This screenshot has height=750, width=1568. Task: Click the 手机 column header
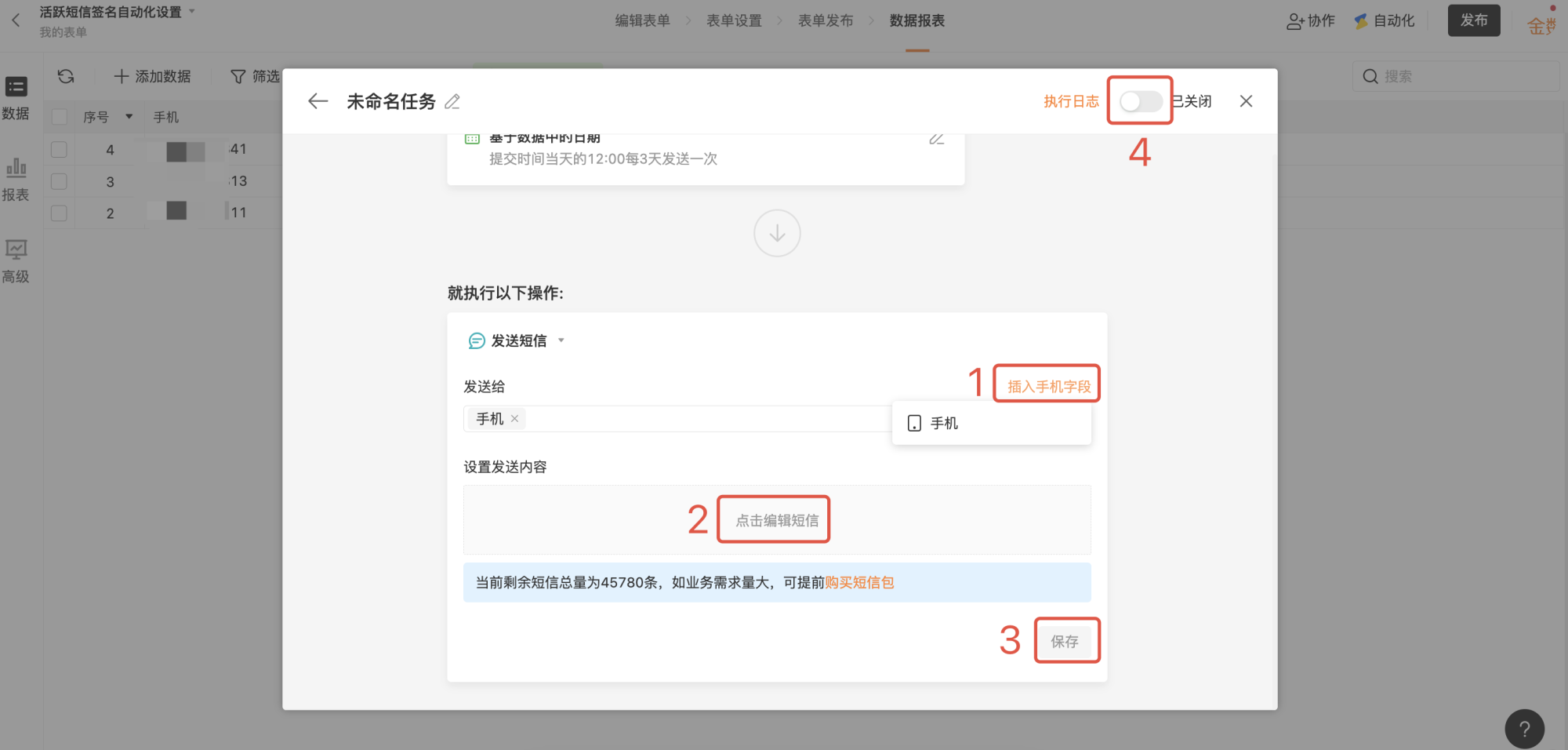pos(166,117)
